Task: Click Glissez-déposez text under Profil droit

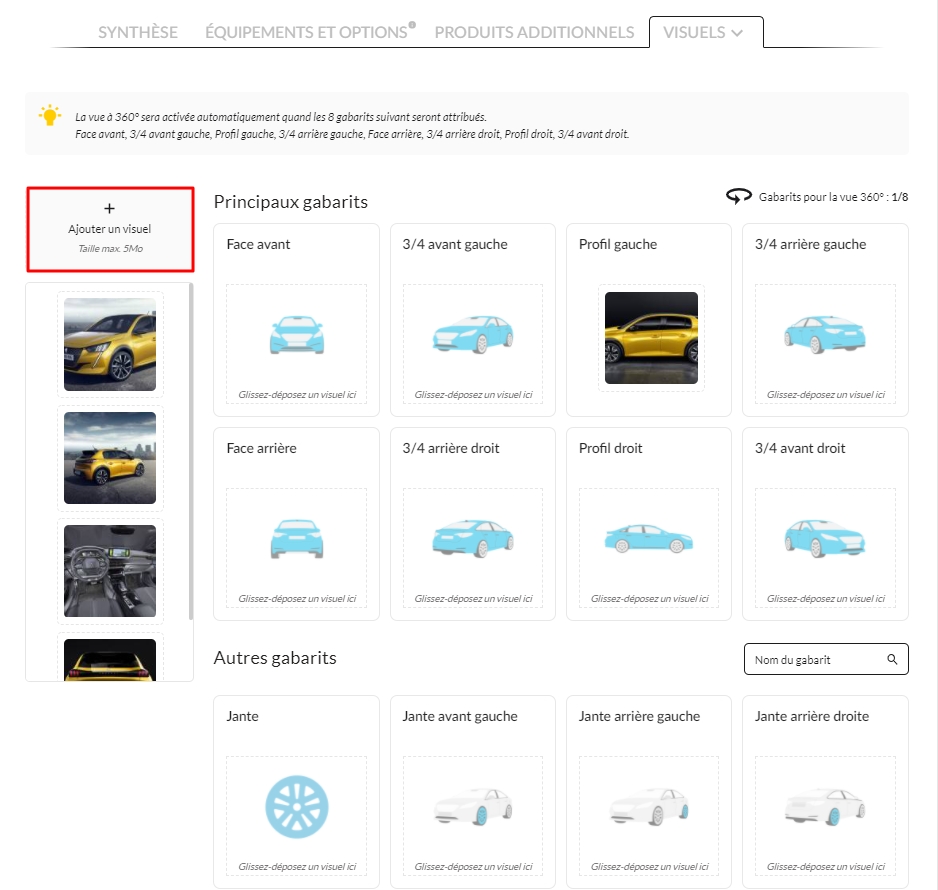Action: pyautogui.click(x=649, y=599)
